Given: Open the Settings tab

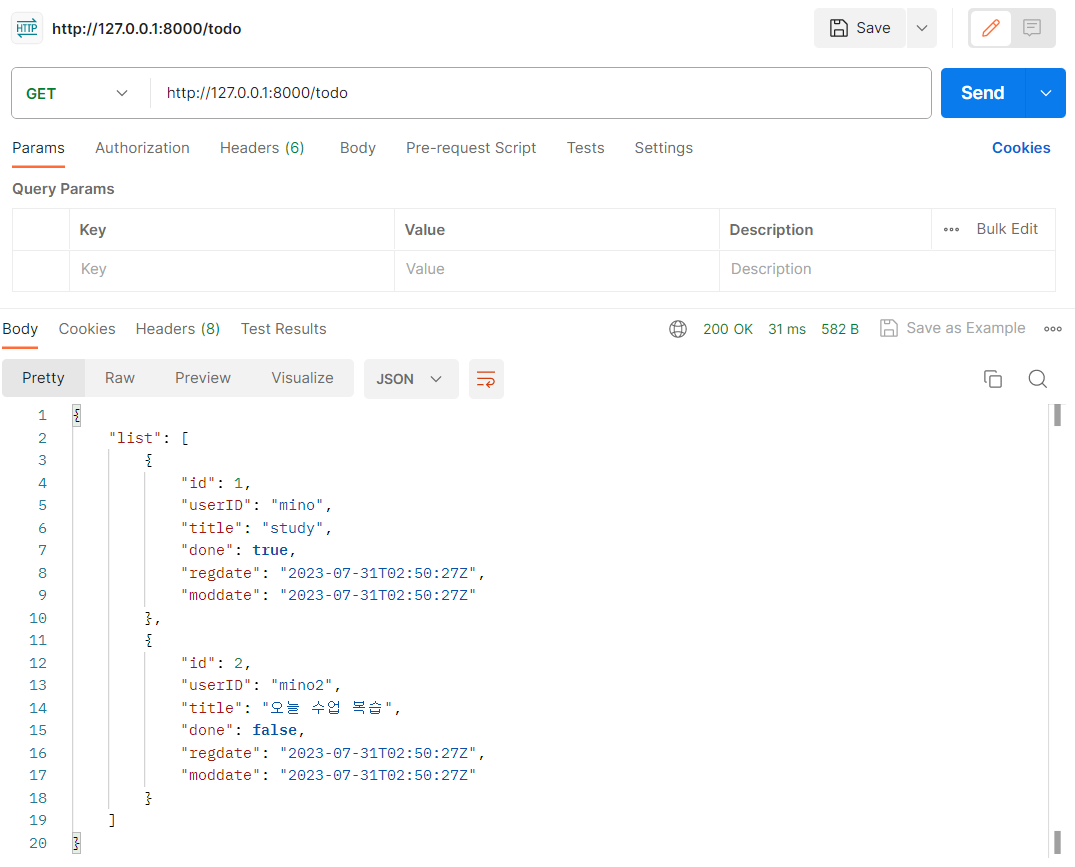Looking at the screenshot, I should pyautogui.click(x=664, y=148).
